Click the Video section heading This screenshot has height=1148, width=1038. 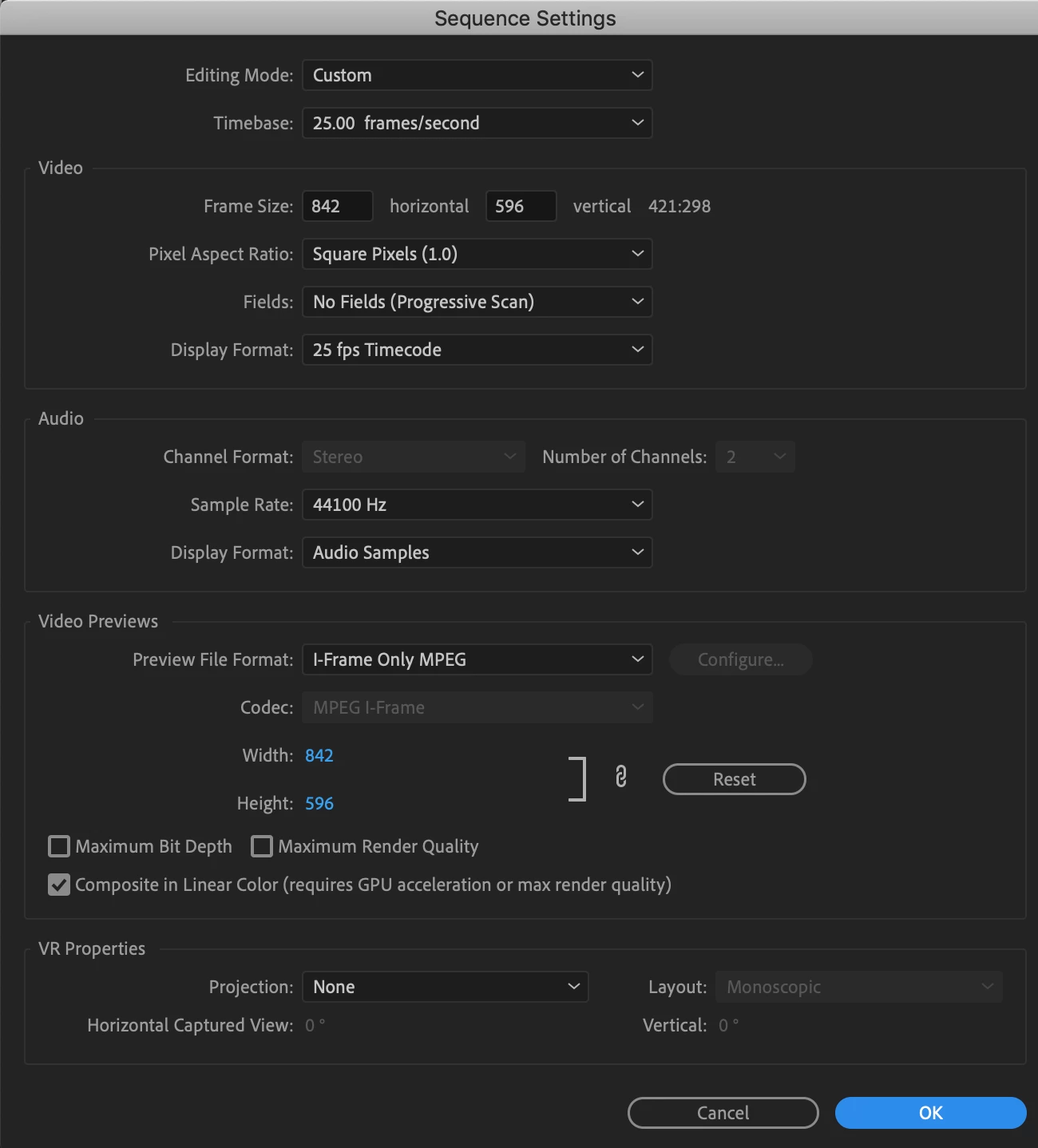[x=61, y=168]
